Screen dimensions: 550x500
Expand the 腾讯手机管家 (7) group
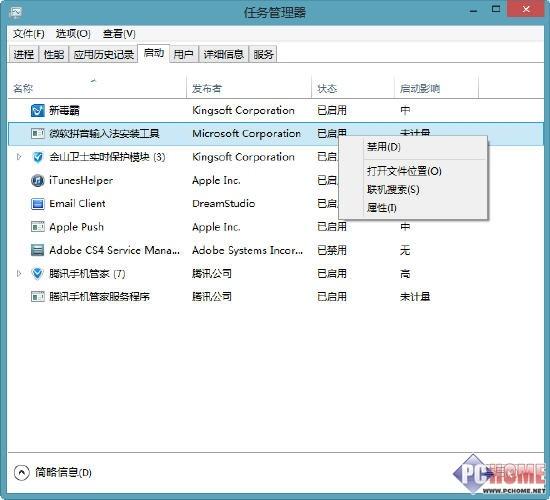(x=19, y=273)
